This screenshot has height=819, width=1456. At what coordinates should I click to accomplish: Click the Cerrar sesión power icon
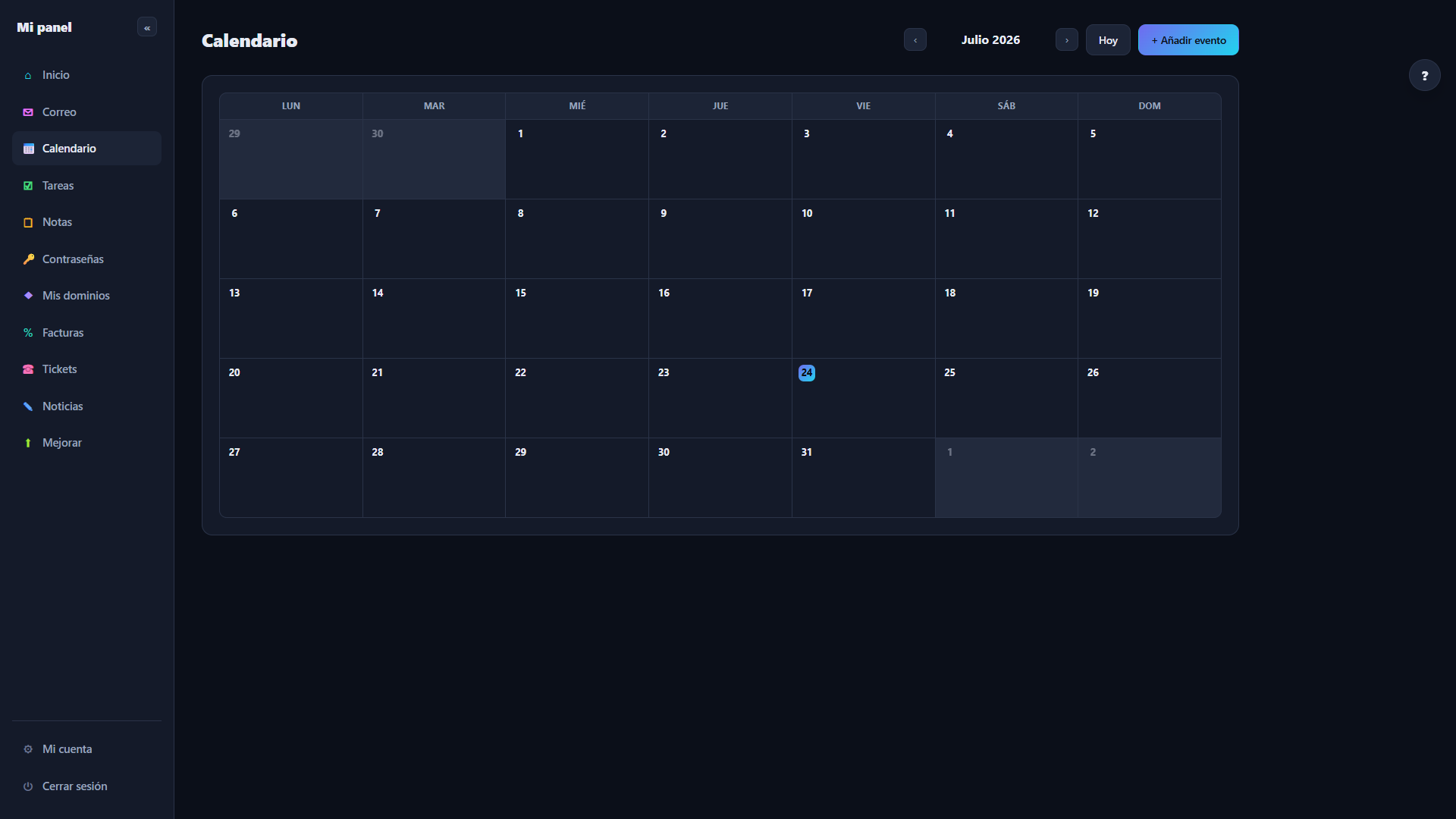28,786
